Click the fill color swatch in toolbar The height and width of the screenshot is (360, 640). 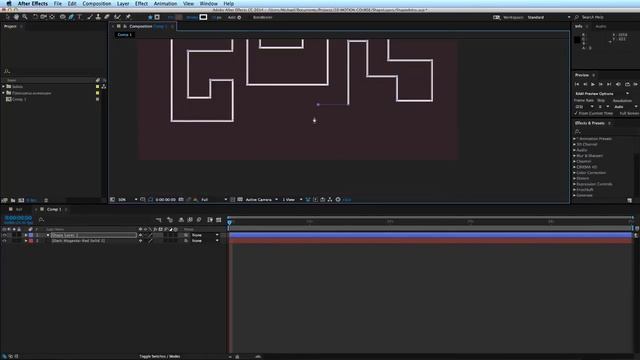(x=179, y=17)
